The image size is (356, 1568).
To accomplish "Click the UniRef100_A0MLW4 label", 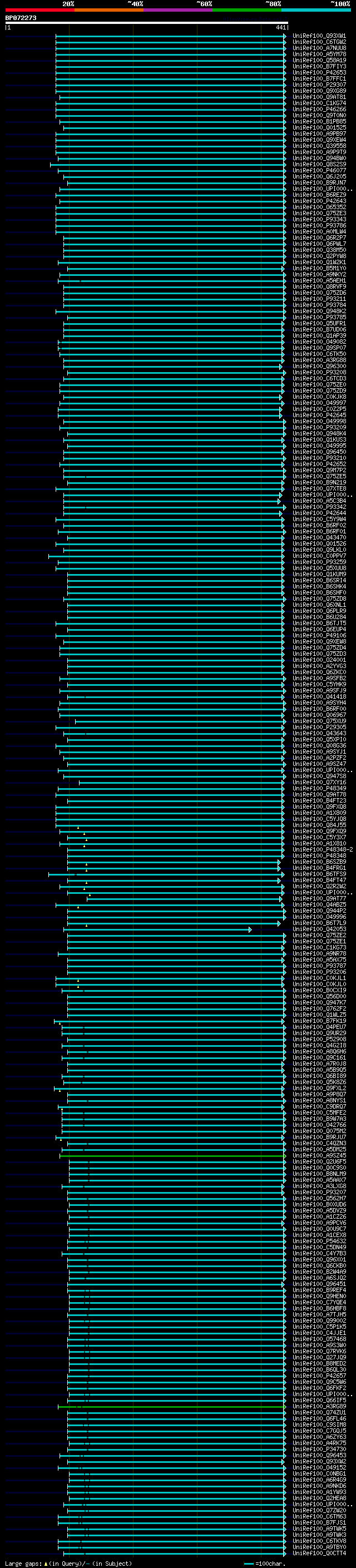I will coord(319,232).
